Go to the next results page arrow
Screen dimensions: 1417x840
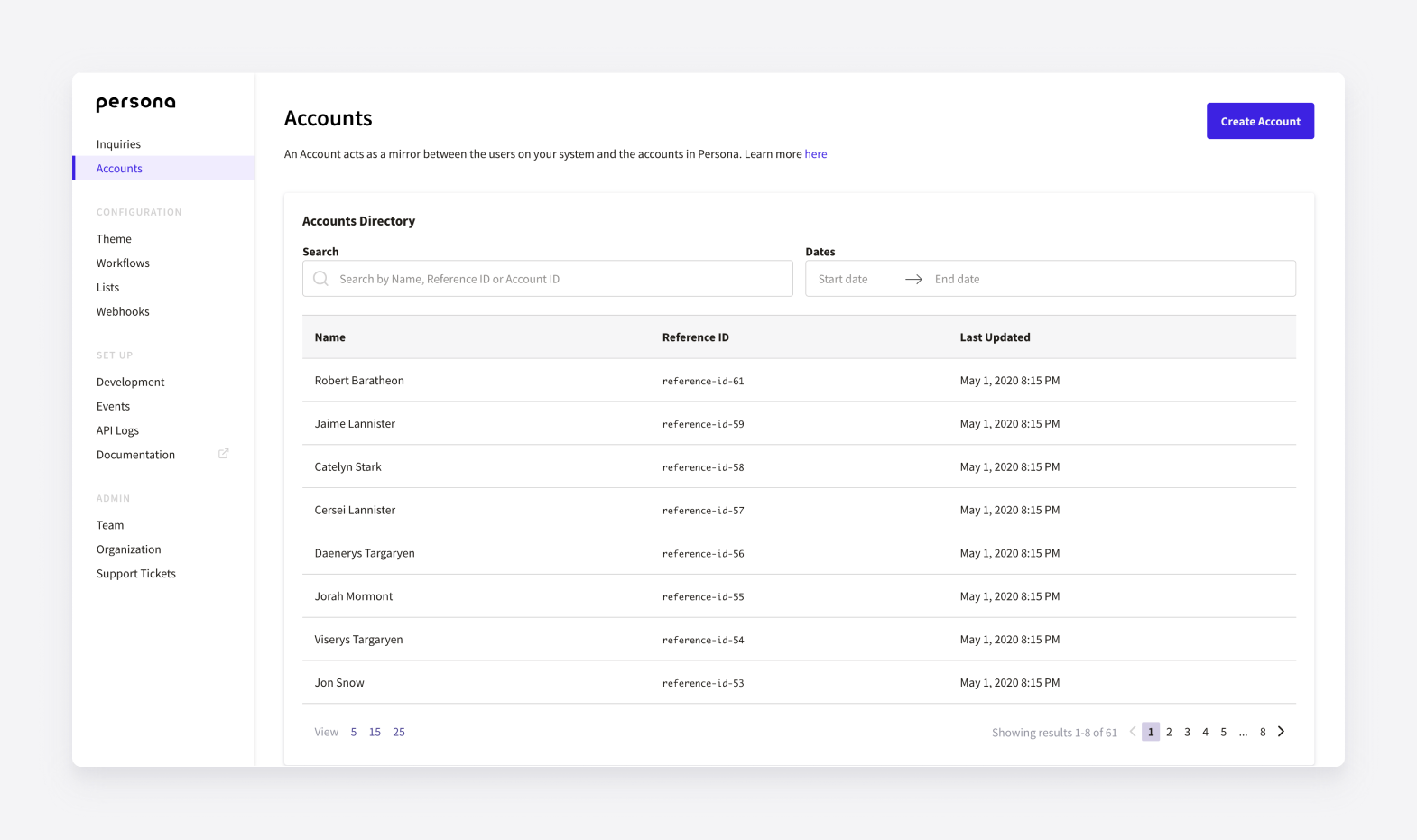(x=1281, y=732)
